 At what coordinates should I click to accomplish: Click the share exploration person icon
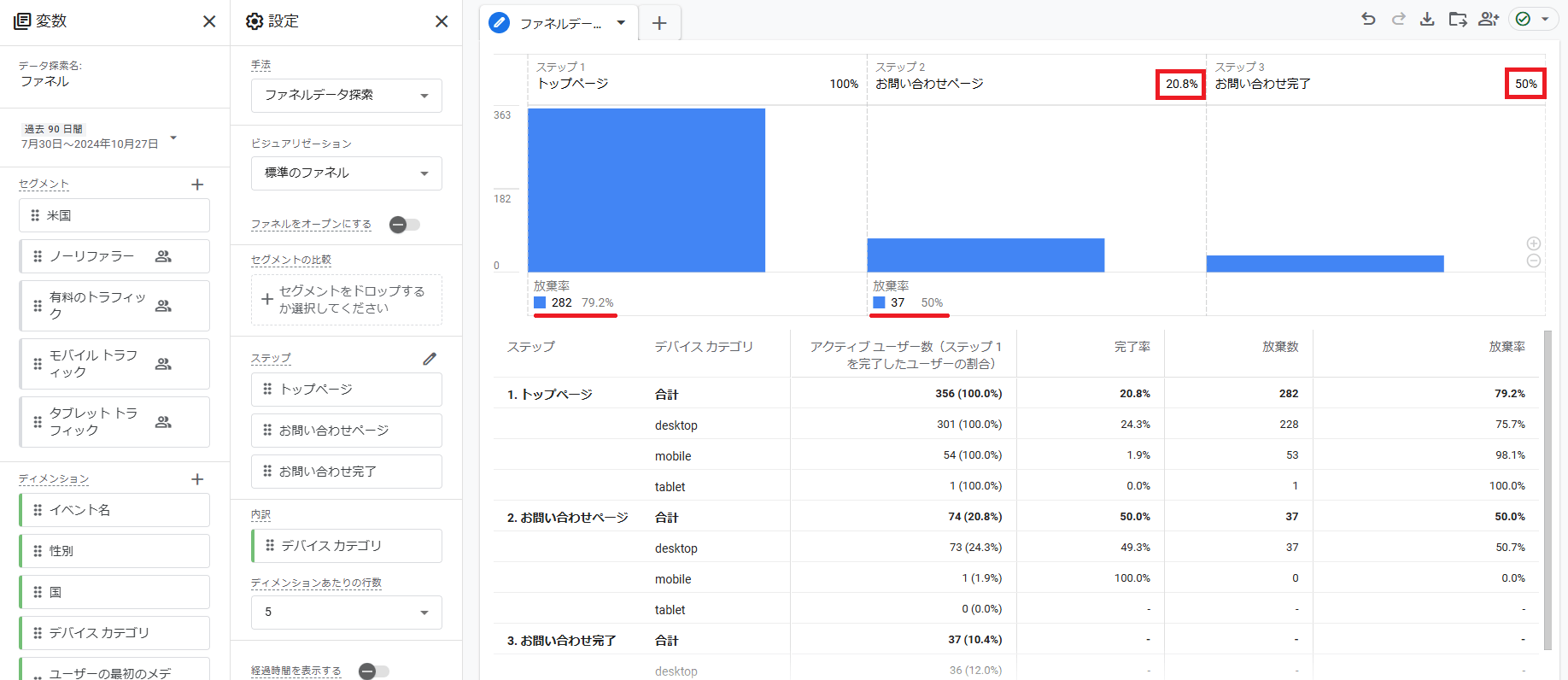pos(1489,20)
